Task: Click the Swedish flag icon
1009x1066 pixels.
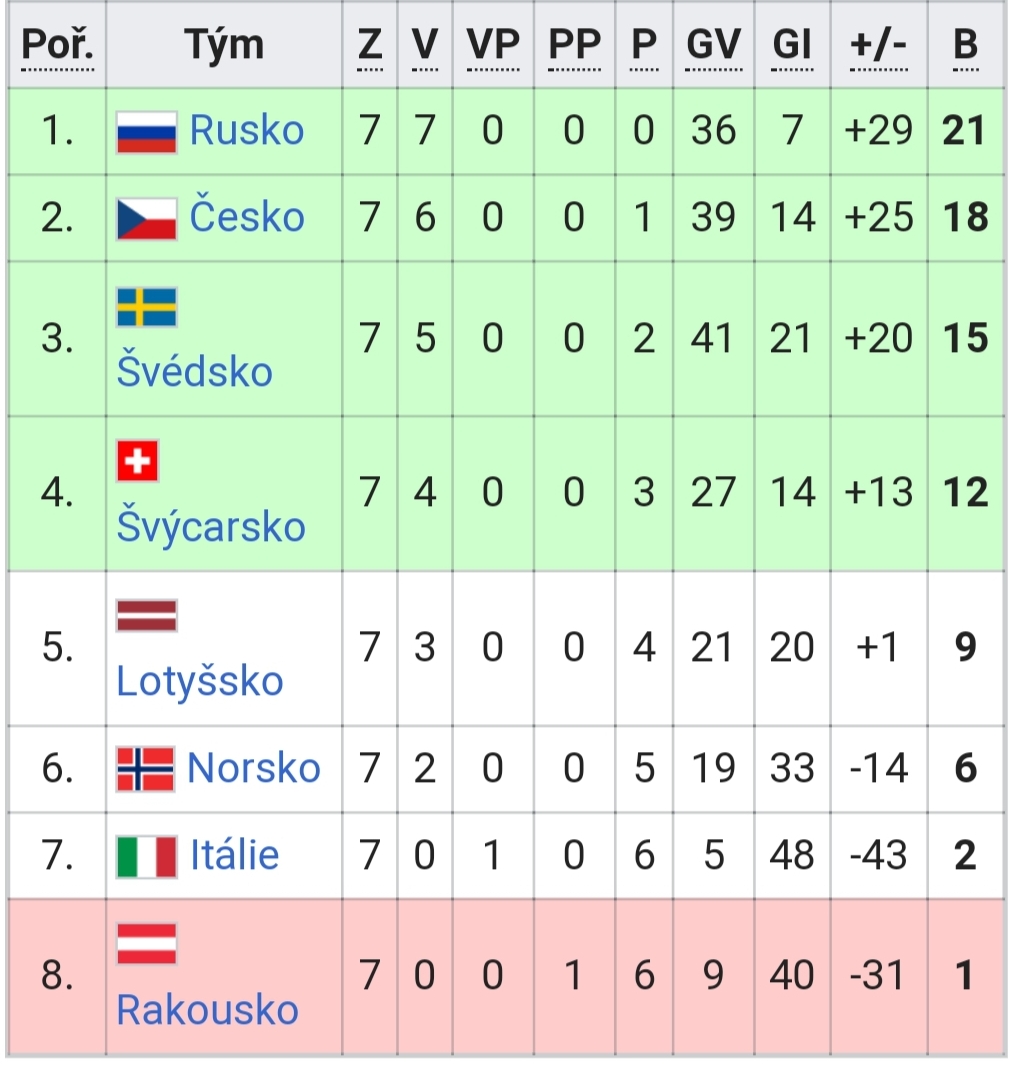Action: (x=146, y=307)
